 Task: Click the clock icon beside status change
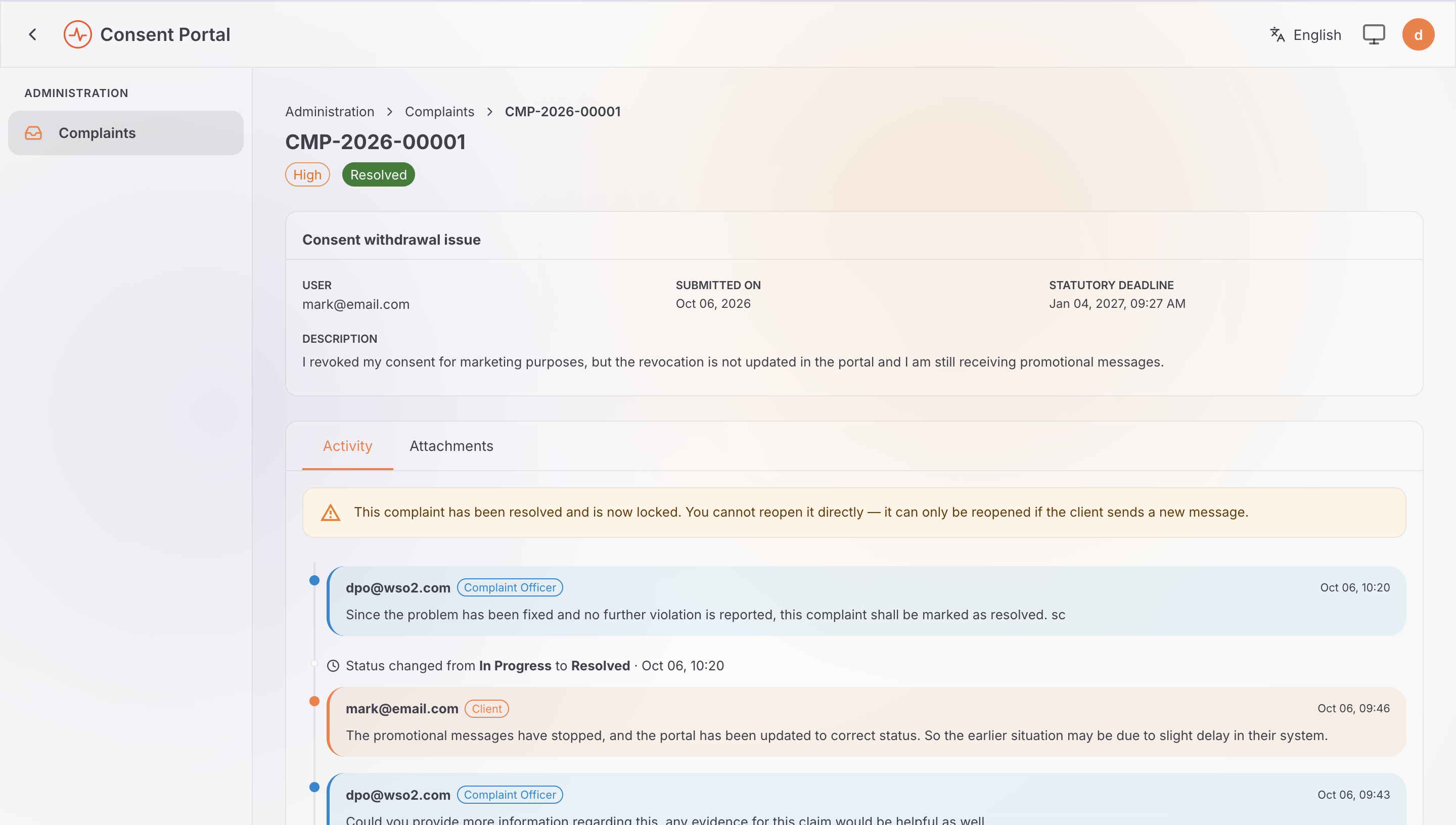click(333, 666)
